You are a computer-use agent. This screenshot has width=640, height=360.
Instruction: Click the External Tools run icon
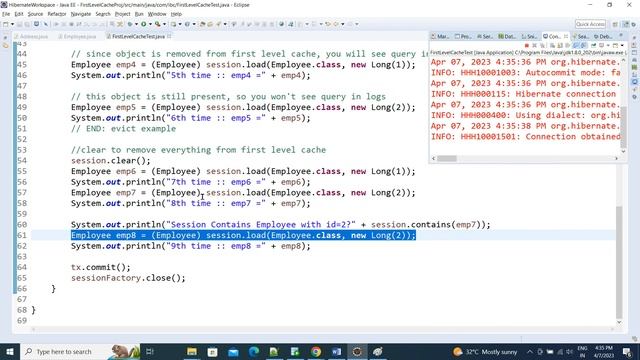click(x=158, y=24)
